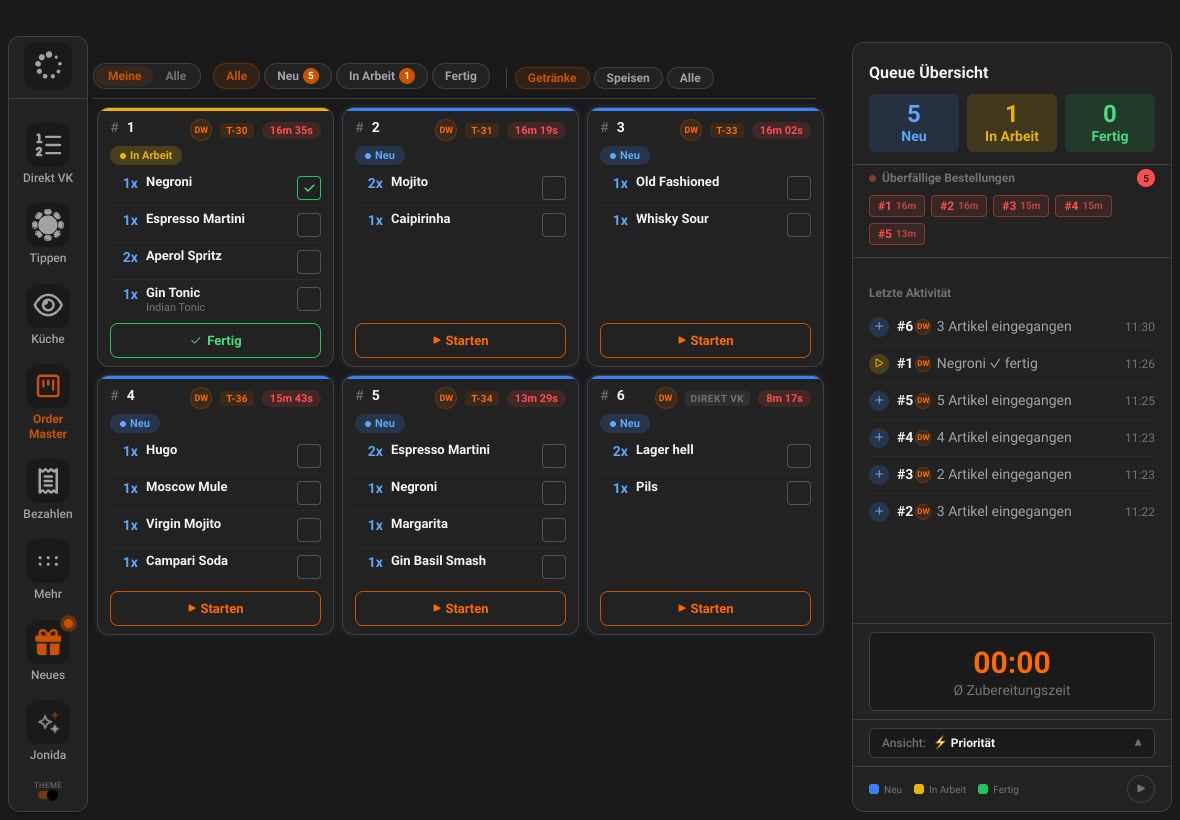Viewport: 1180px width, 820px height.
Task: Switch to the Speisen filter tab
Action: (x=628, y=77)
